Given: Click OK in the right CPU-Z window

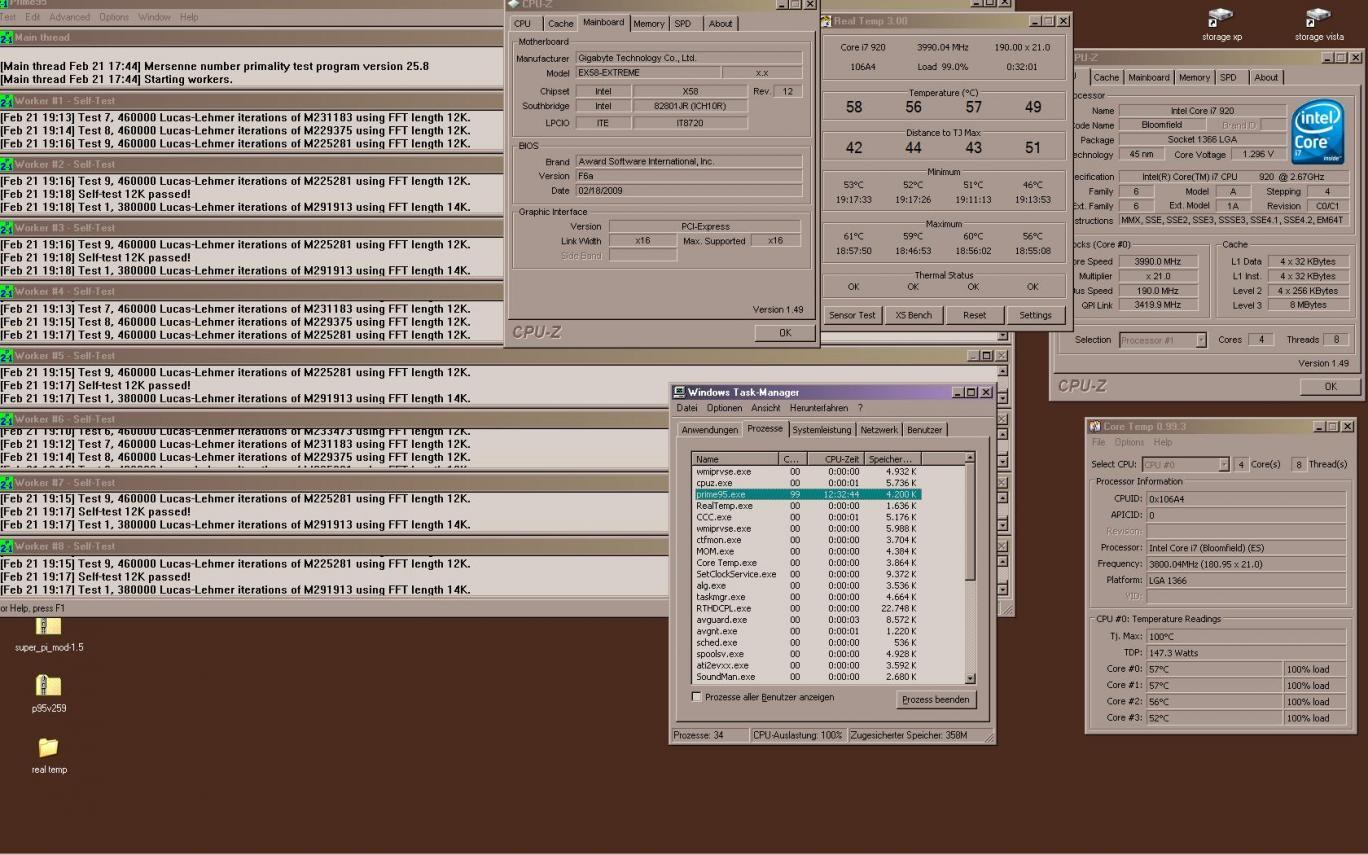Looking at the screenshot, I should [1330, 386].
